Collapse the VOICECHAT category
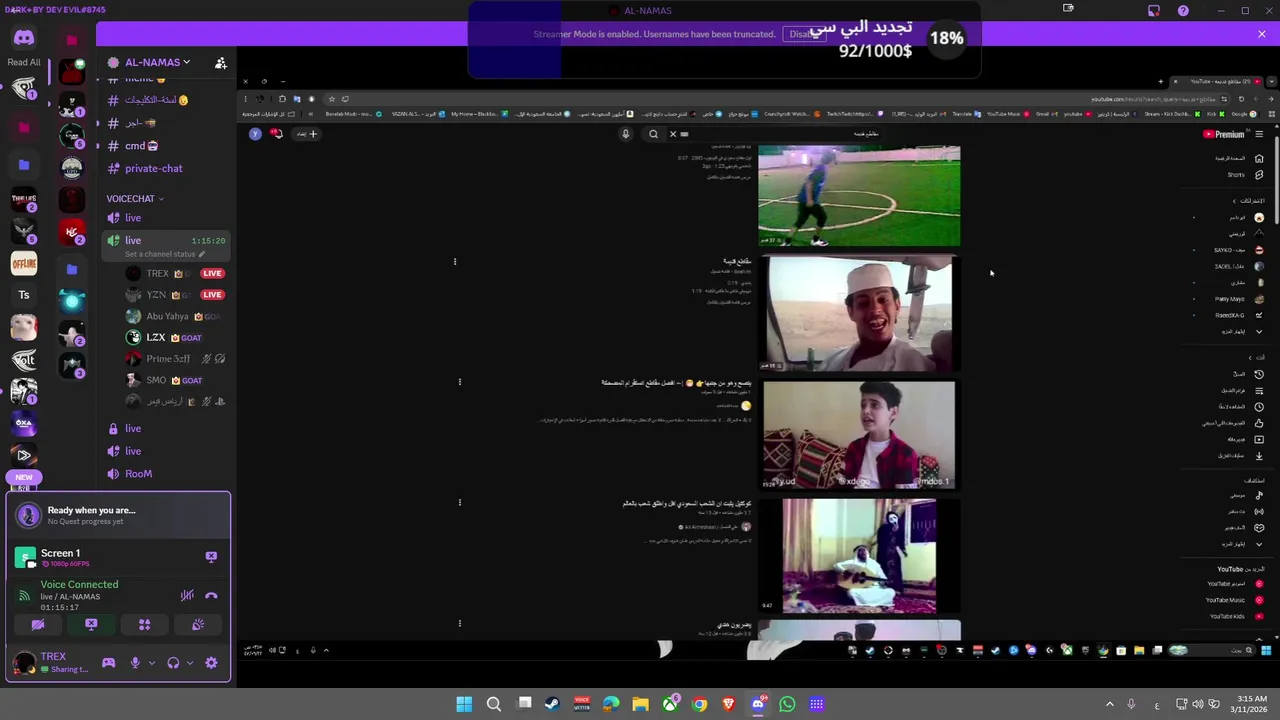Viewport: 1280px width, 720px height. 135,199
